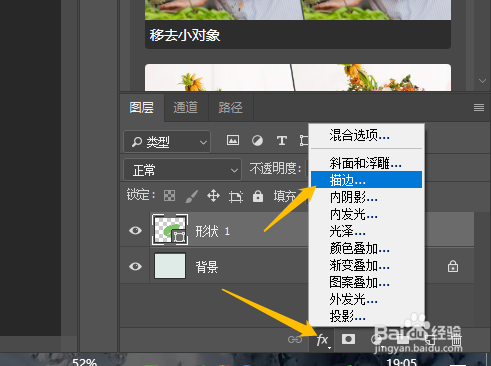Screen dimensions: 491x366
Task: Toggle prevent artboard auto-nesting lock icon
Action: pos(236,196)
